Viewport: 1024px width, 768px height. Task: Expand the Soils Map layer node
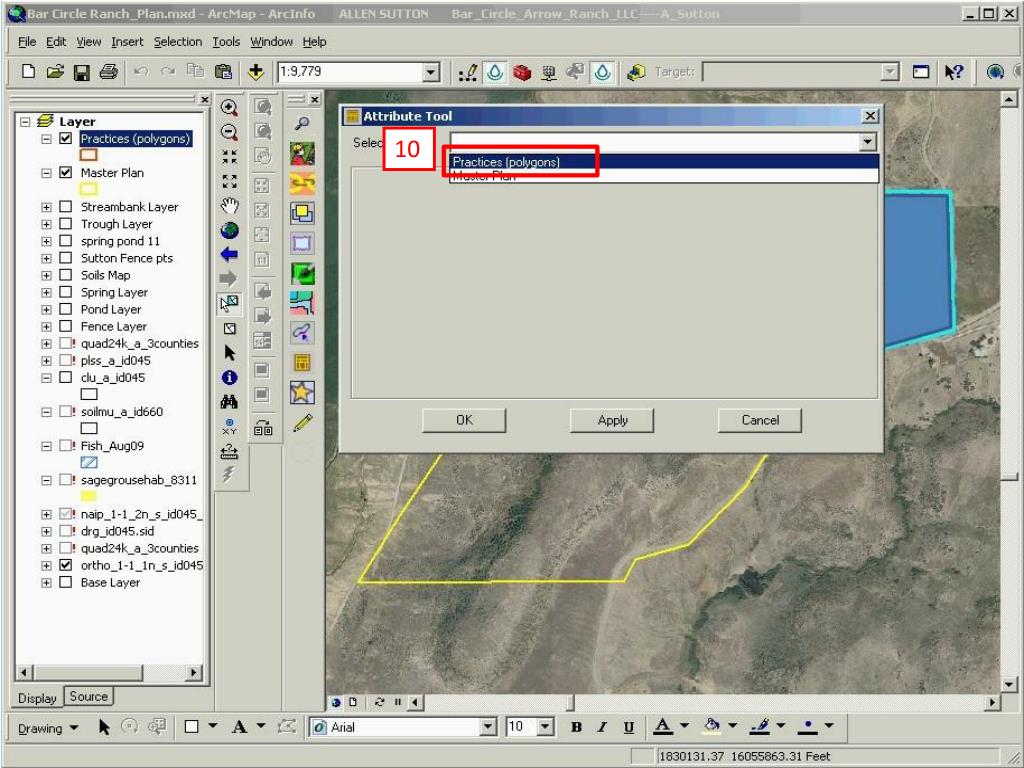[46, 276]
